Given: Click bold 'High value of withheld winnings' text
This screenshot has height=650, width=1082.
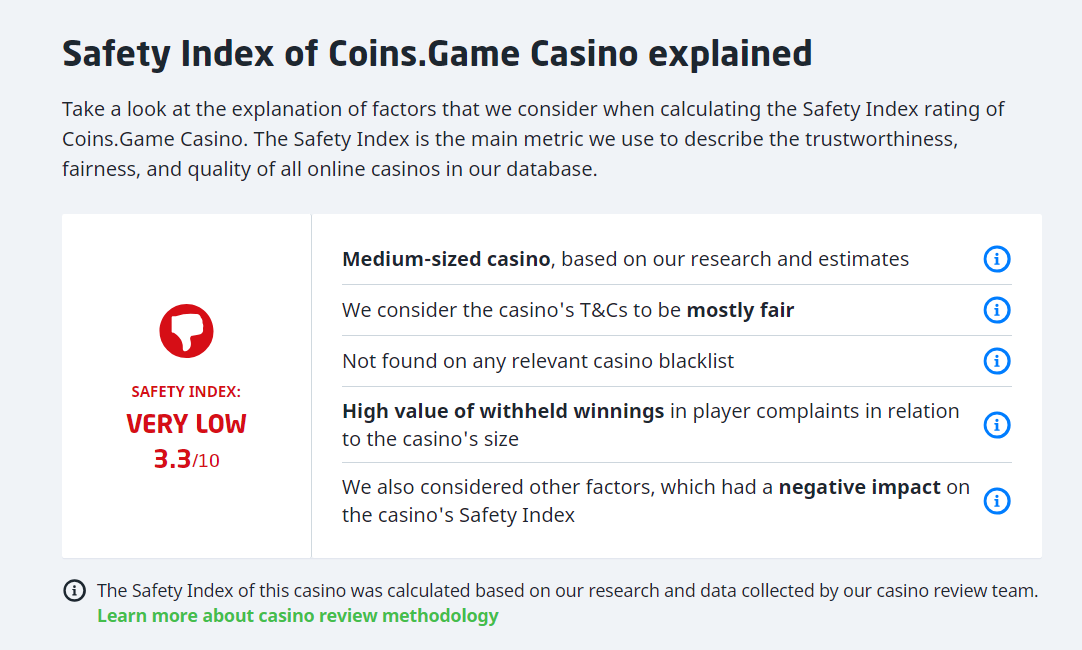Looking at the screenshot, I should (x=503, y=411).
